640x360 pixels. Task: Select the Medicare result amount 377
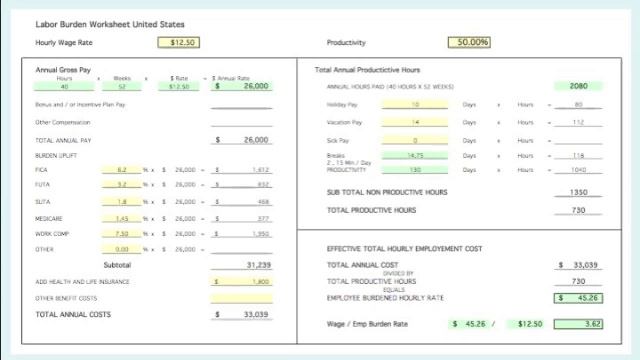point(242,219)
